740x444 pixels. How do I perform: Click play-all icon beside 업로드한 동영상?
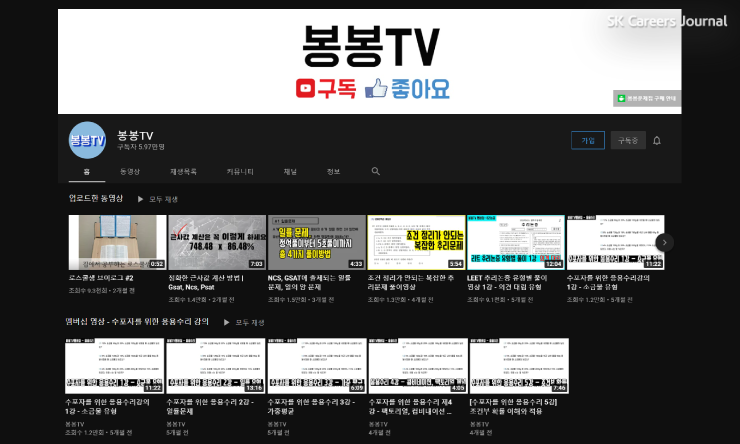pos(141,199)
